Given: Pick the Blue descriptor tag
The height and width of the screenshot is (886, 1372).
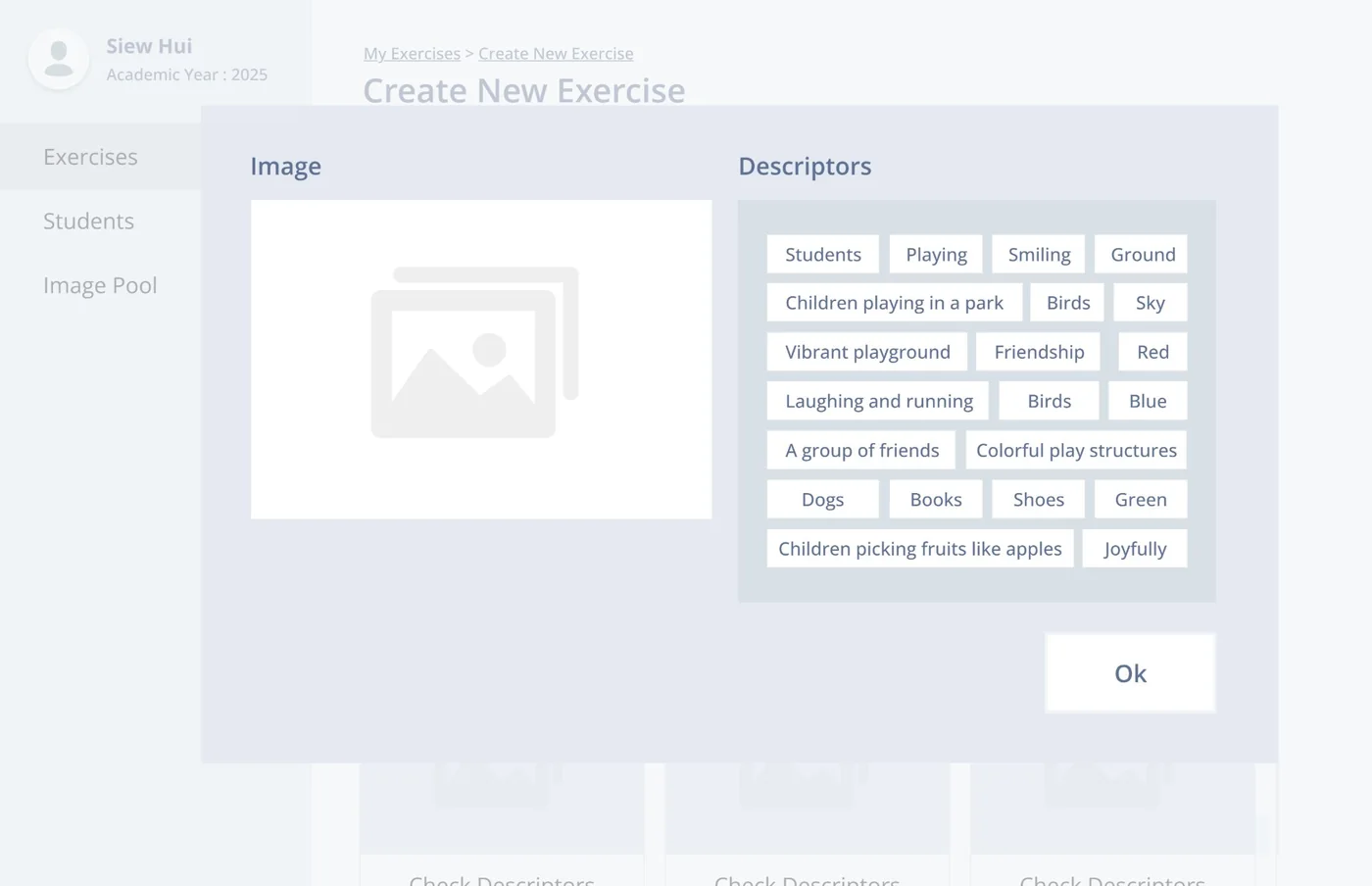Looking at the screenshot, I should pos(1148,401).
